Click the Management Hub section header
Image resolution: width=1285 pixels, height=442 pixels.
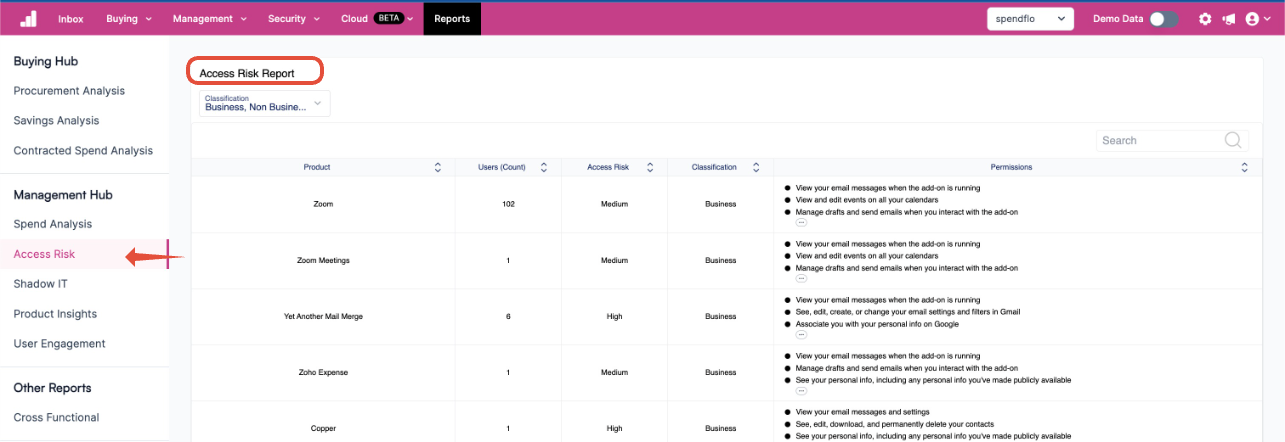[63, 195]
